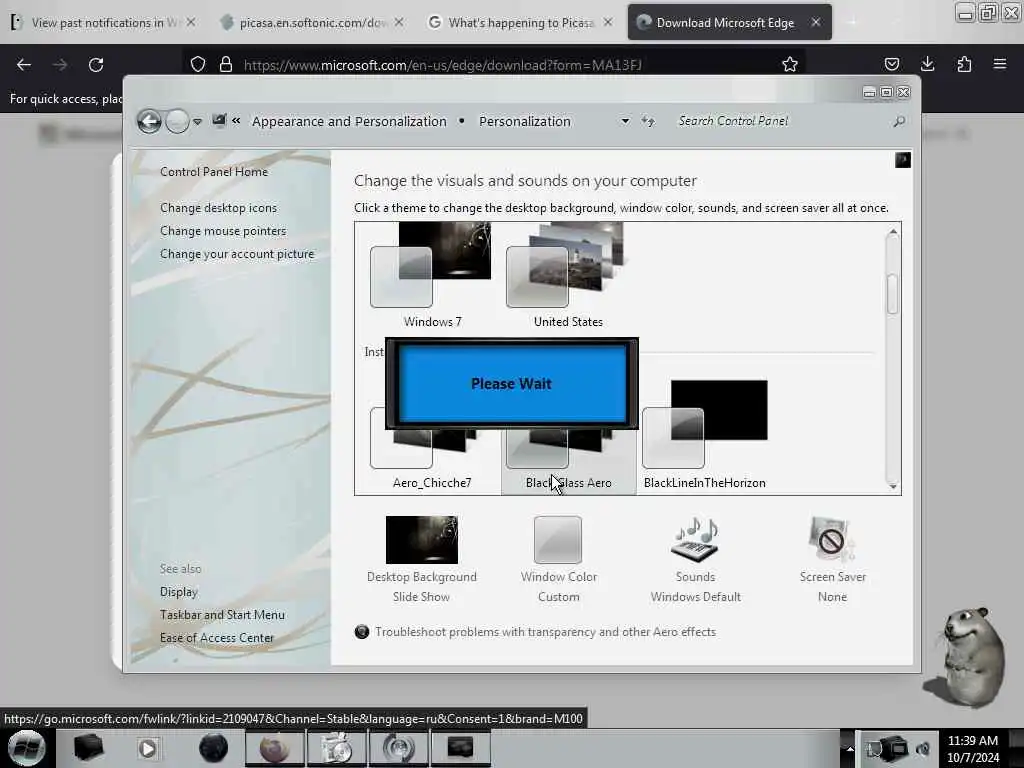Open Change desktop icons link

click(219, 208)
